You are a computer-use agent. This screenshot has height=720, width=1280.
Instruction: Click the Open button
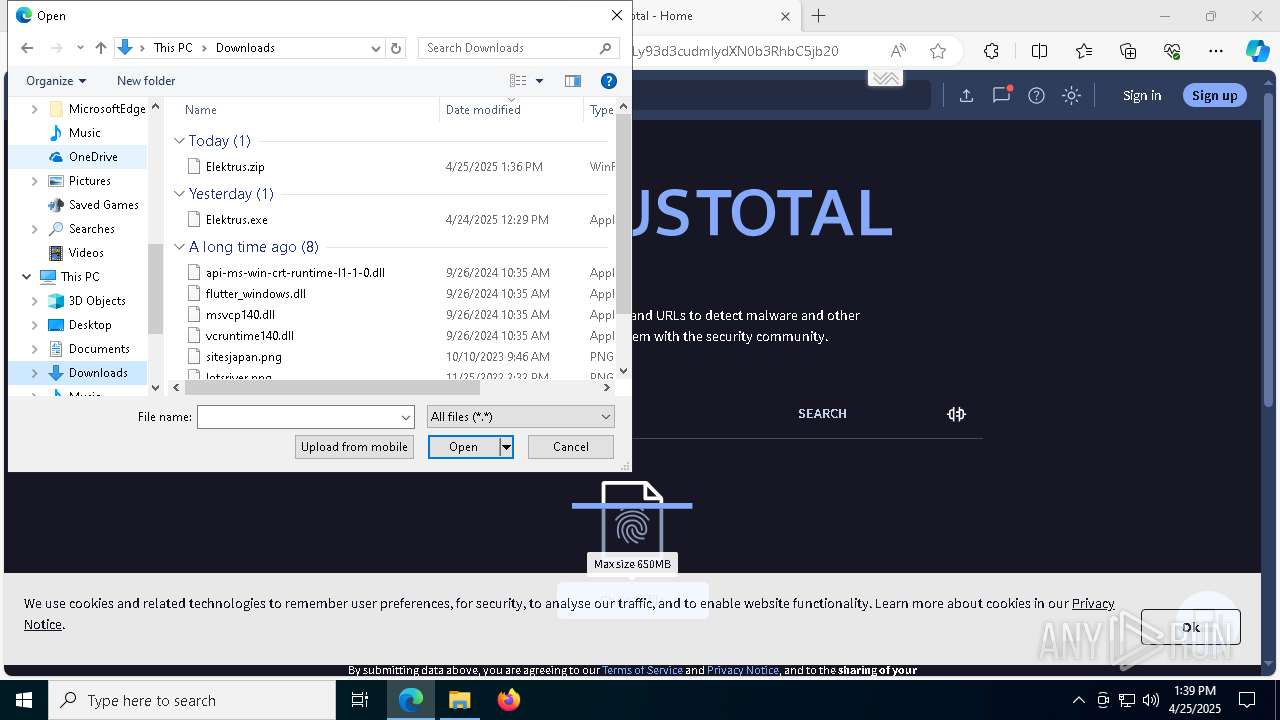point(463,447)
